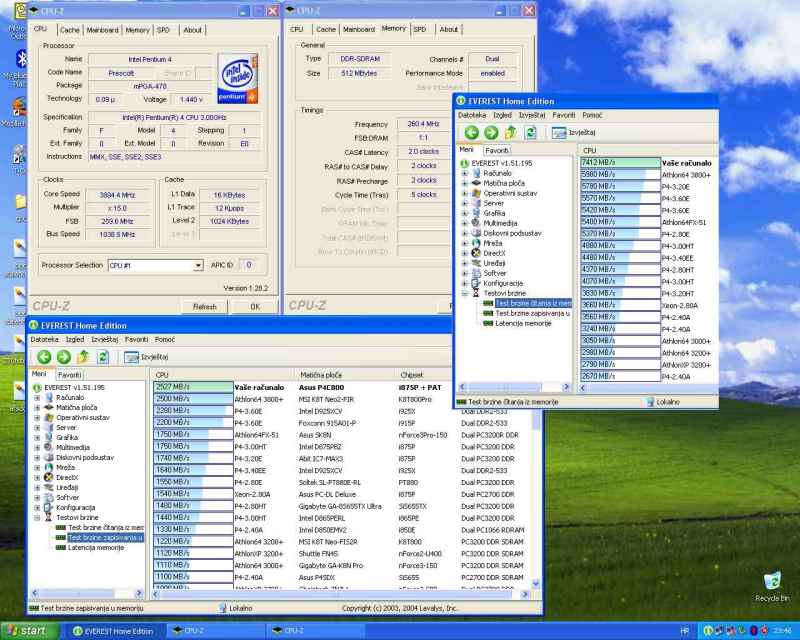This screenshot has width=800, height=640.
Task: Click horizontal scrollbar under right EVEREST tree
Action: tap(515, 387)
